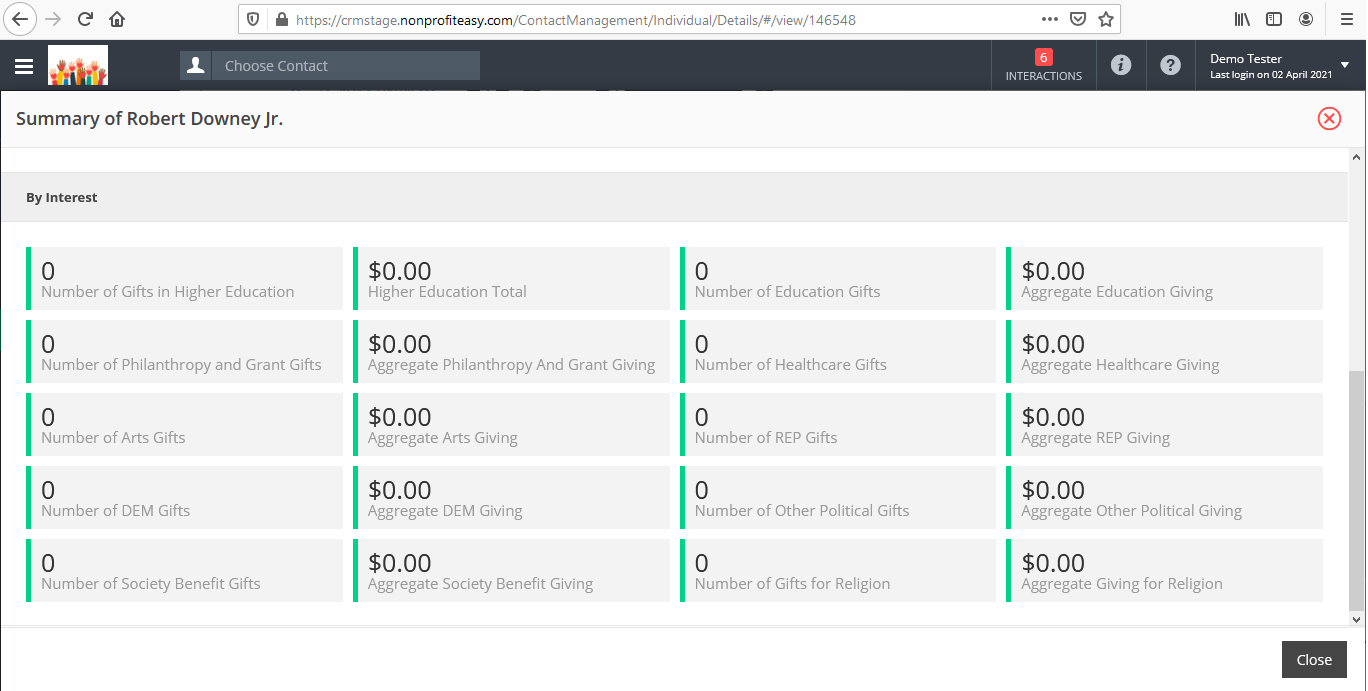
Task: Open the browser home page
Action: 117,19
